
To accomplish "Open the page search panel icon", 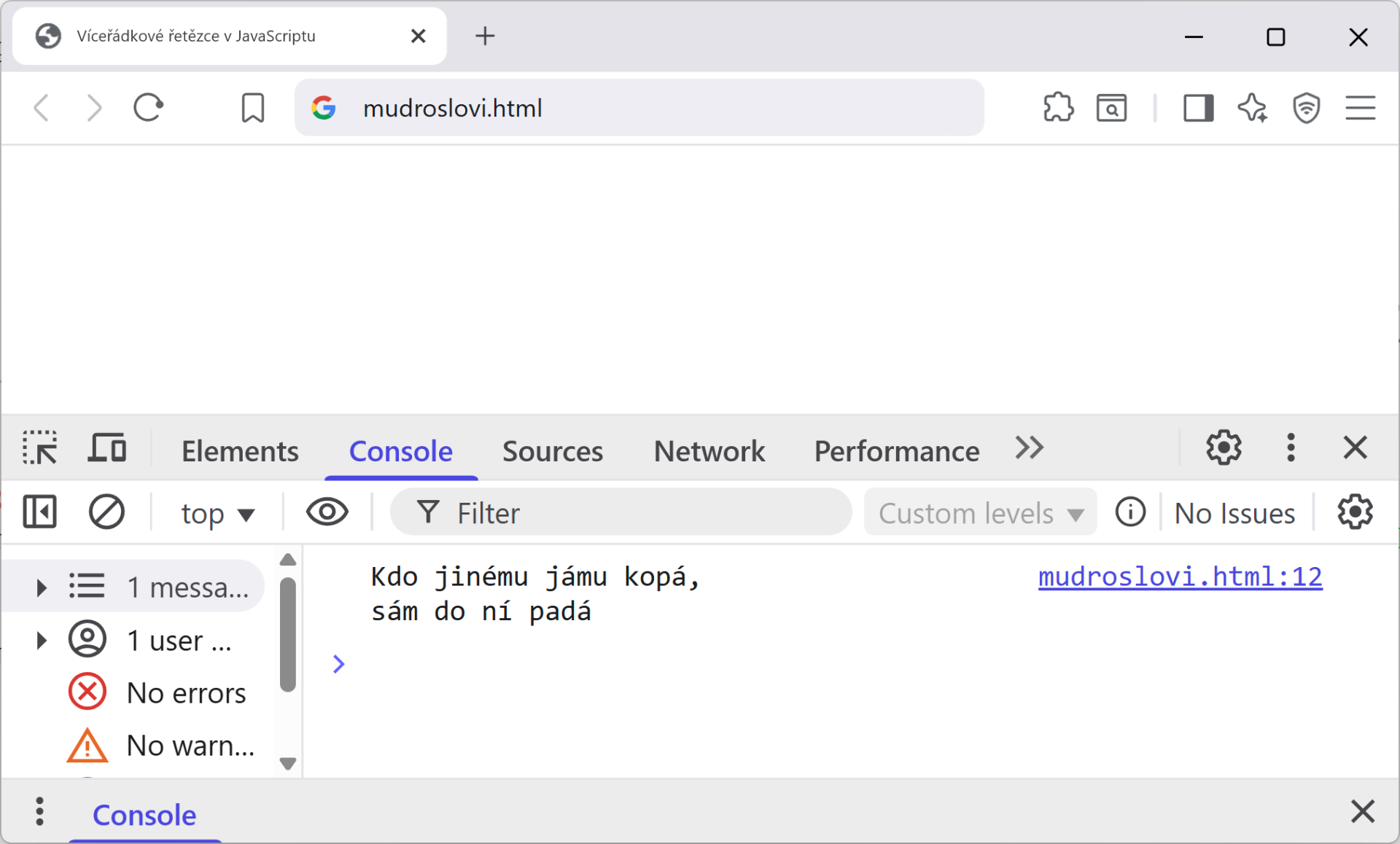I will [1111, 108].
